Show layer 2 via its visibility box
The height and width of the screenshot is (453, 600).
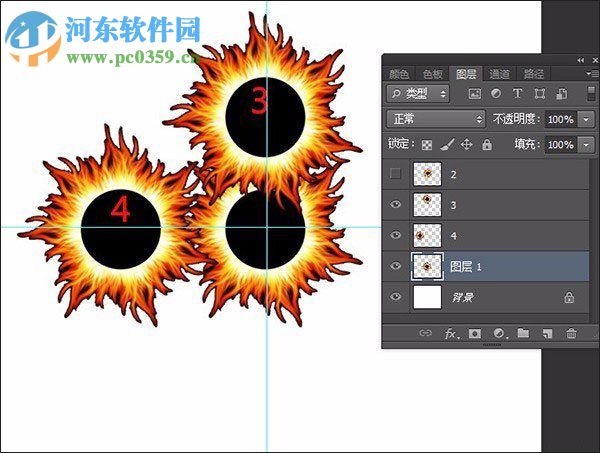click(x=395, y=174)
